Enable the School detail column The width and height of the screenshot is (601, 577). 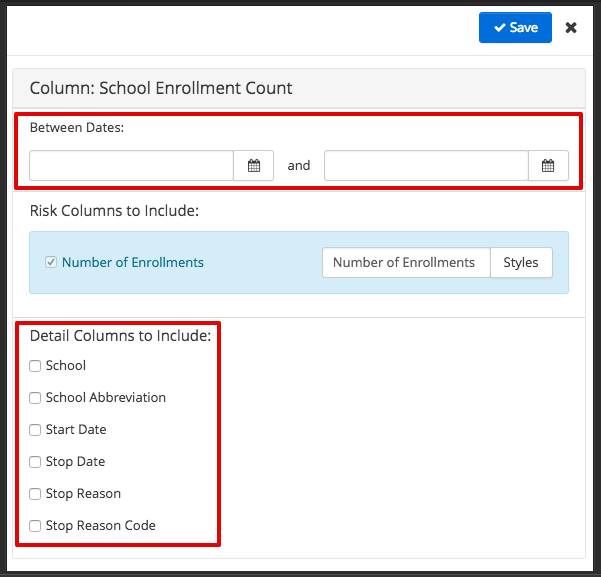36,366
